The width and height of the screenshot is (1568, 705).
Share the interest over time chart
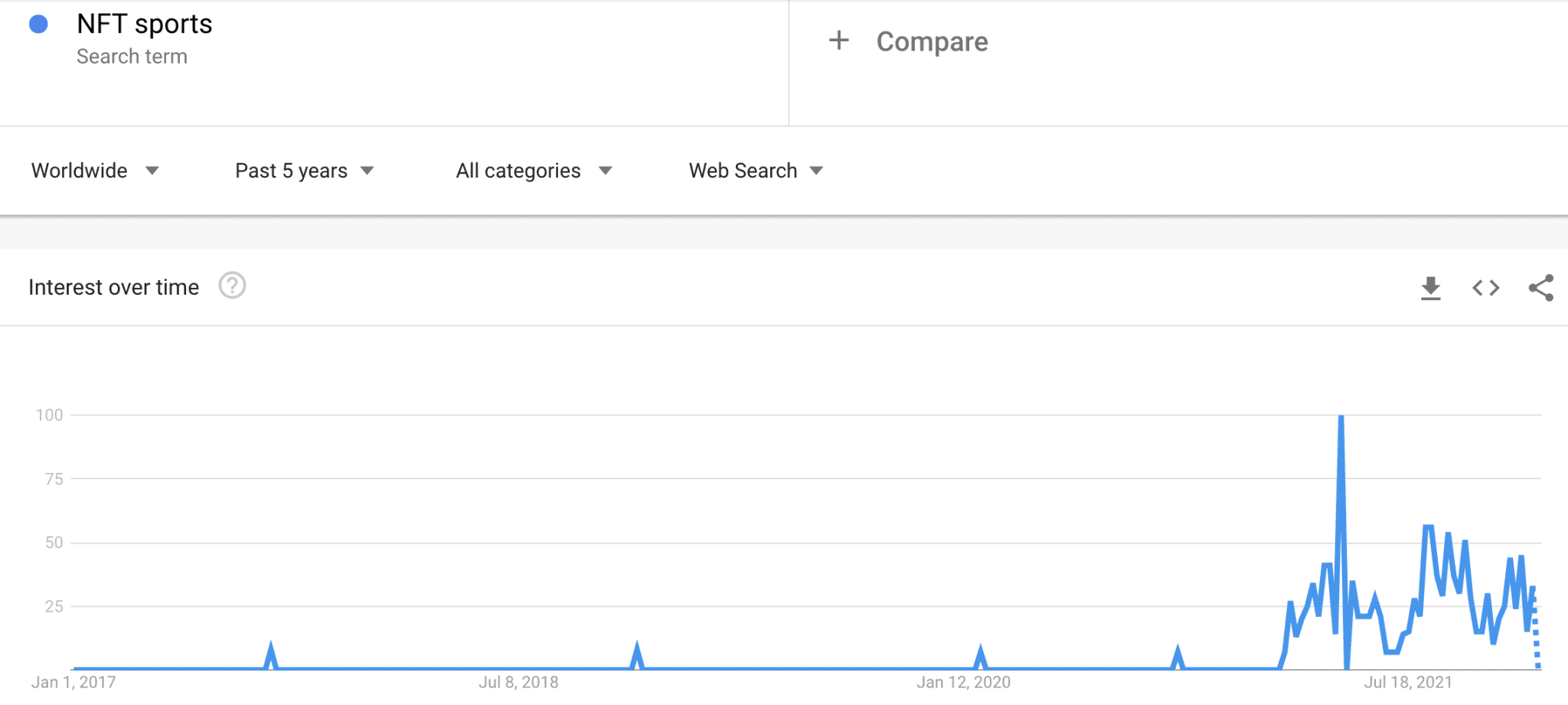[1540, 288]
